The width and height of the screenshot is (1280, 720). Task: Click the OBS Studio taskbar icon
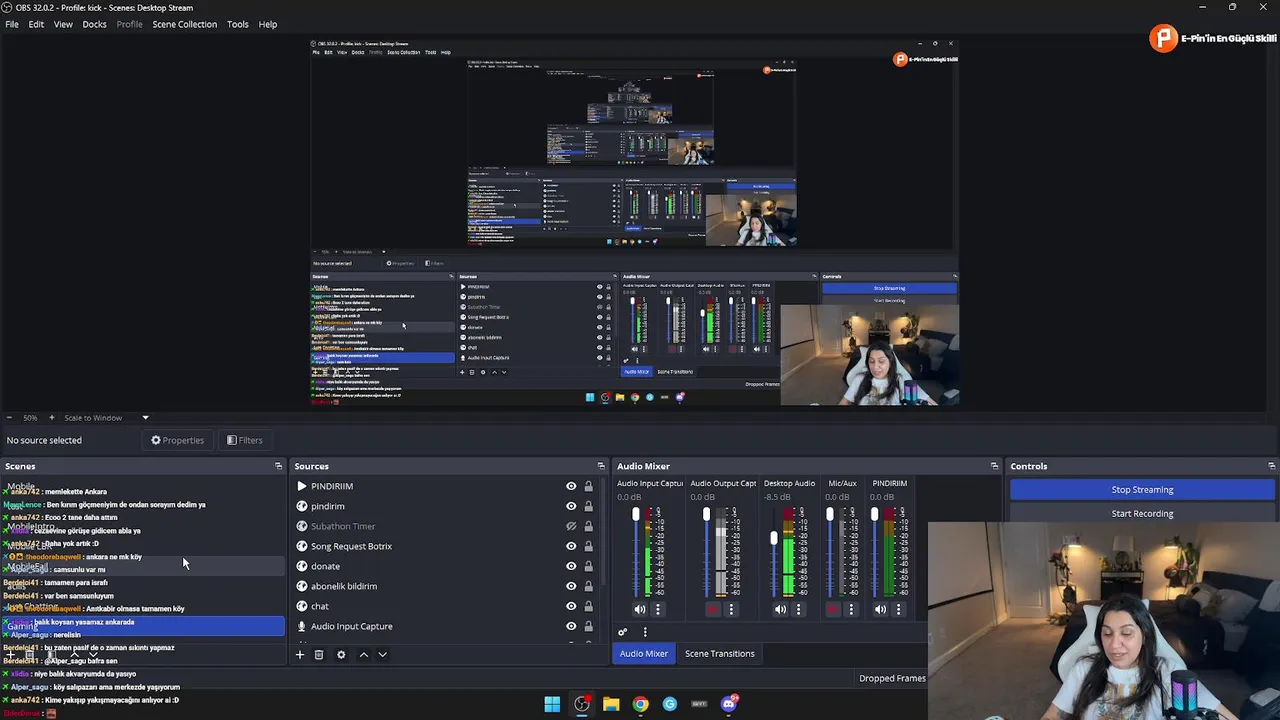[x=581, y=704]
